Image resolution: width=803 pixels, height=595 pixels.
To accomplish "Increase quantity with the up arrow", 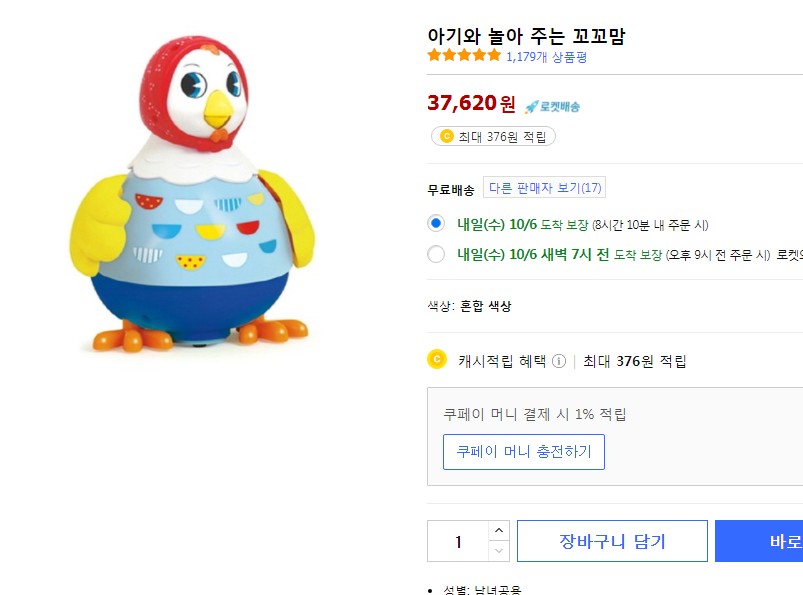I will (x=499, y=531).
